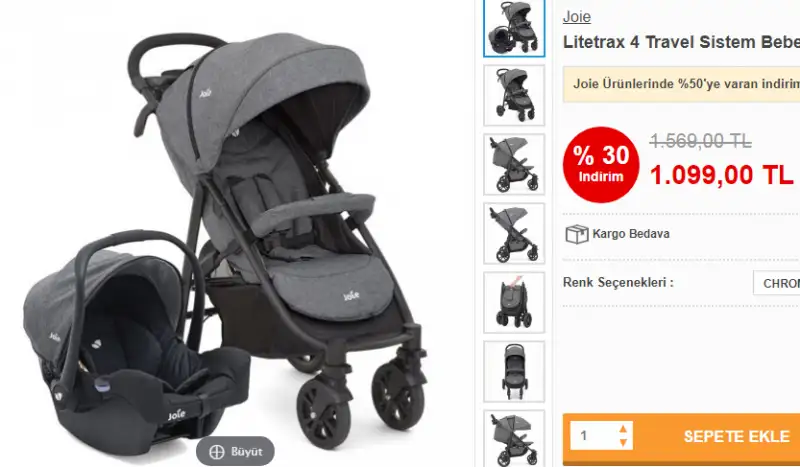The width and height of the screenshot is (800, 467).
Task: Click the red %30 İndirim discount badge
Action: (601, 164)
